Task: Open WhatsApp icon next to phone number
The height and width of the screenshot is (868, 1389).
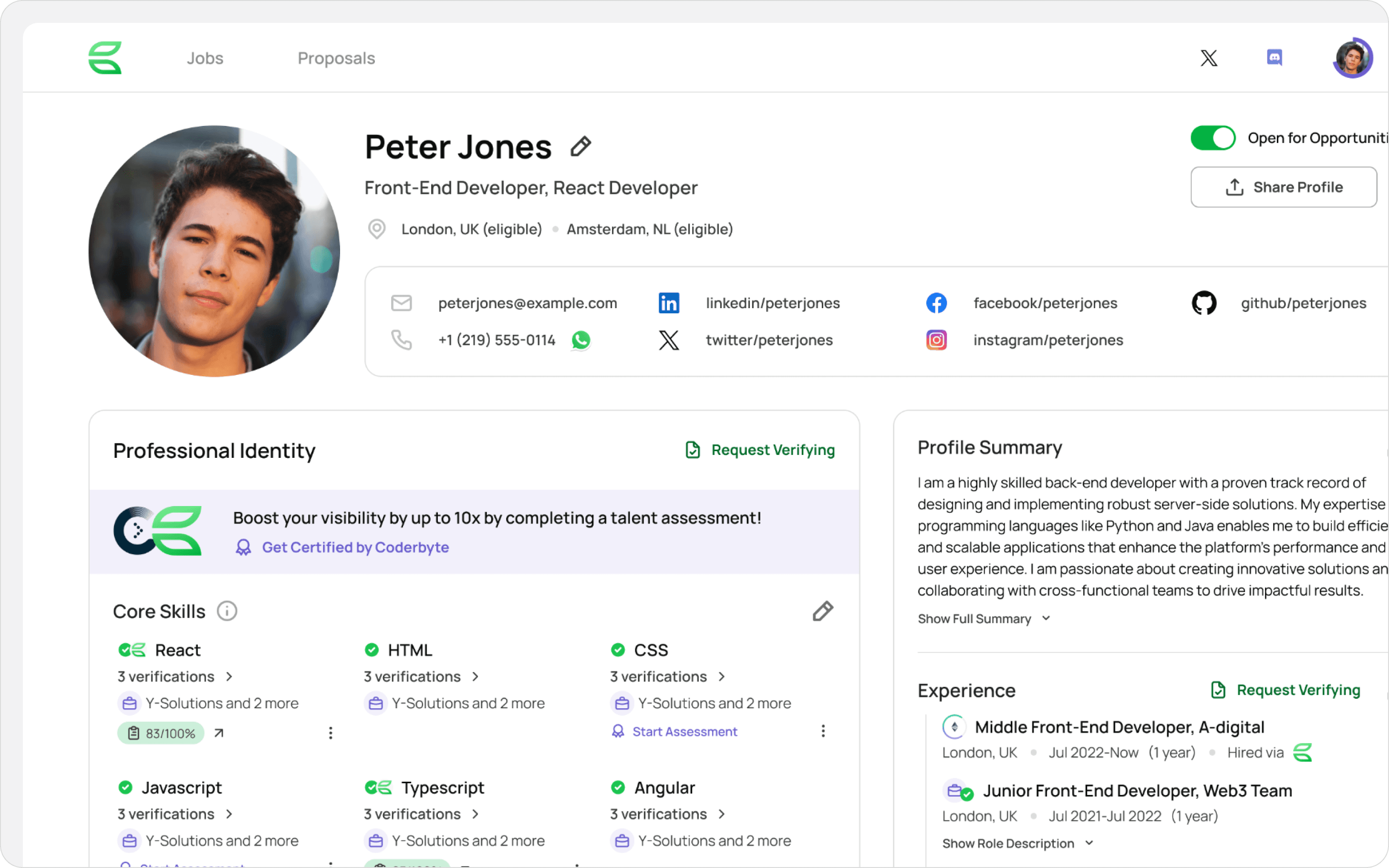Action: click(581, 340)
